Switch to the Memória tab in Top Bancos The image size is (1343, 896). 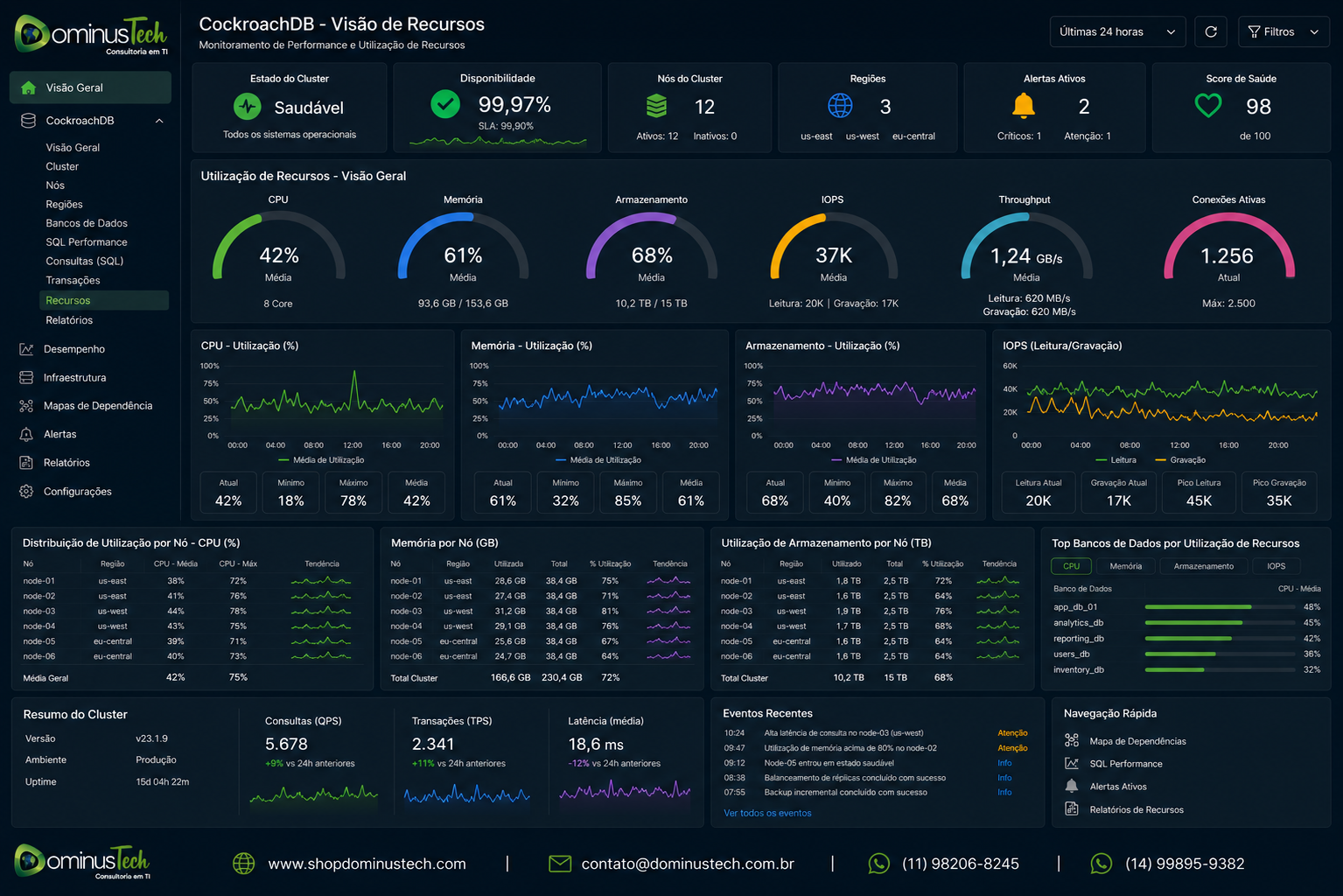click(1125, 566)
